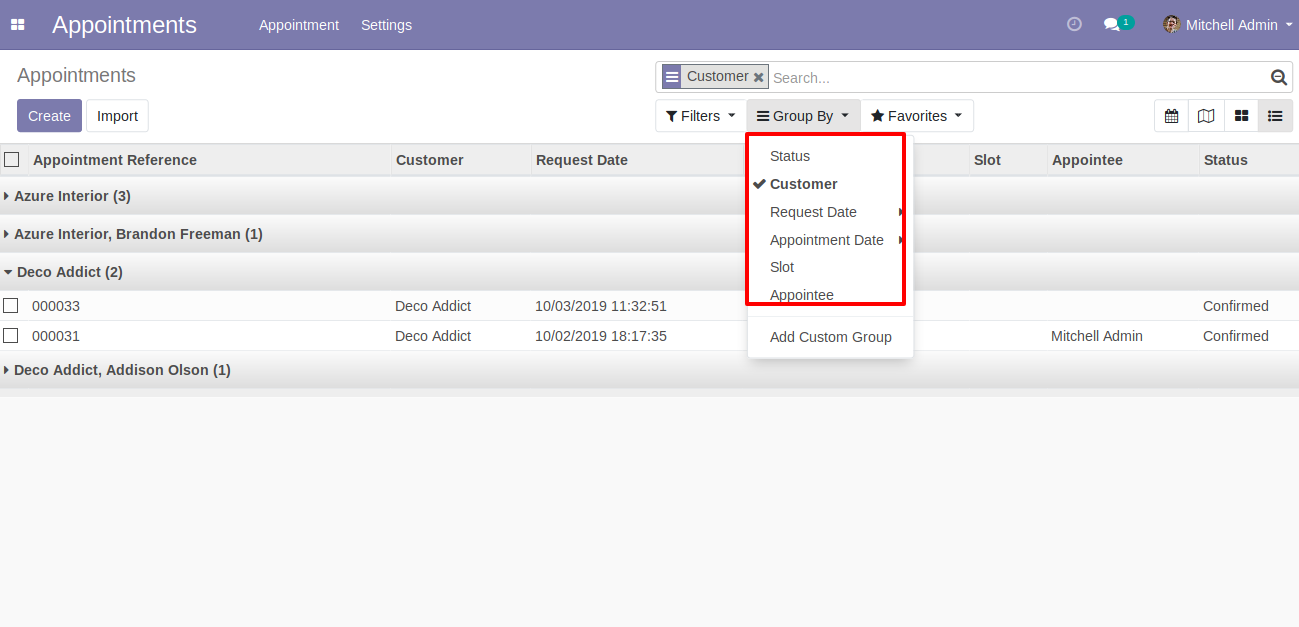The height and width of the screenshot is (627, 1299).
Task: Open the activities clock icon
Action: click(1074, 24)
